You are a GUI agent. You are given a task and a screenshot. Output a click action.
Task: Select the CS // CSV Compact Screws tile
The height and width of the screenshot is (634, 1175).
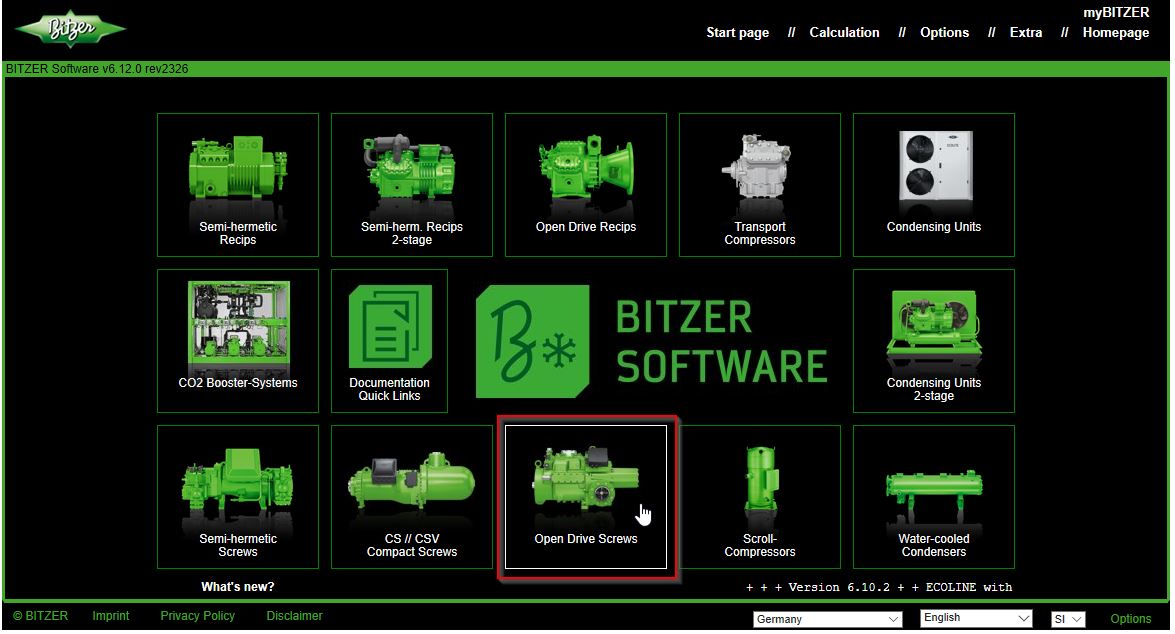point(411,497)
